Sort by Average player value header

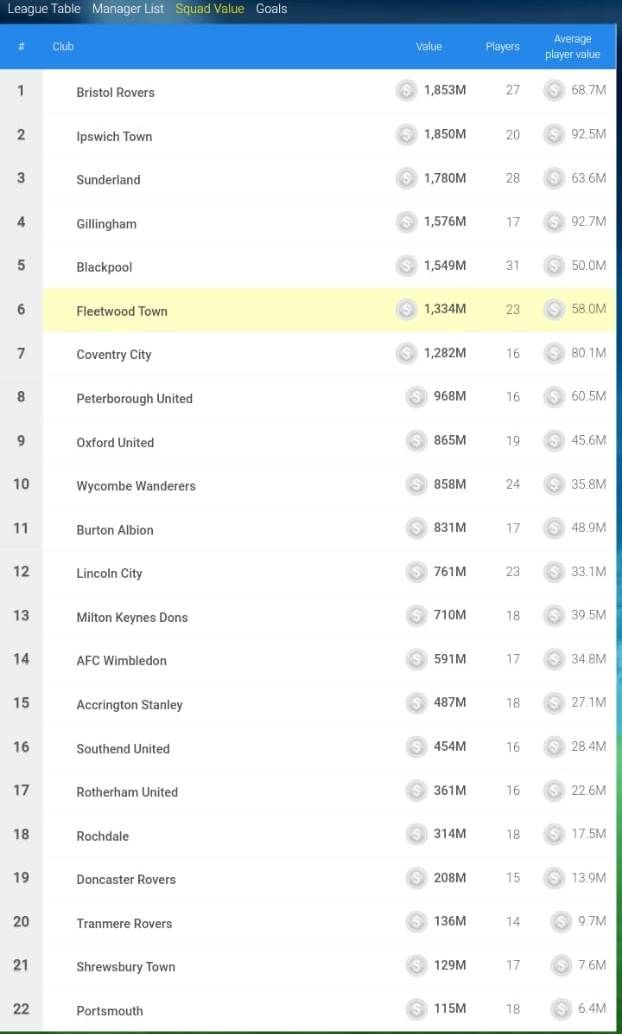[x=573, y=47]
